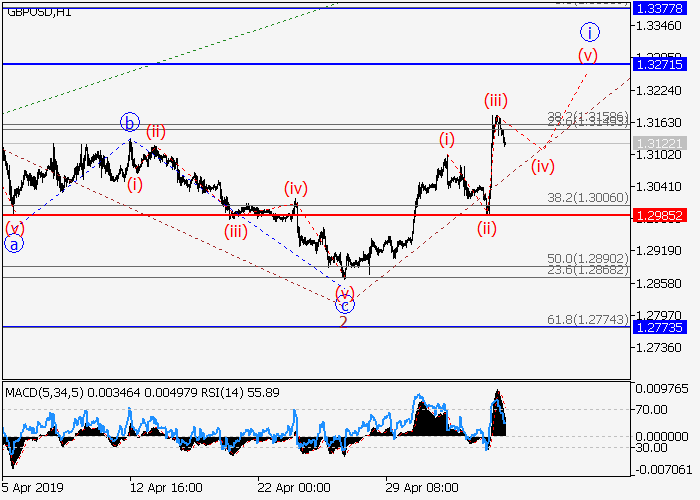Image resolution: width=700 pixels, height=500 pixels.
Task: Select the red '2' wave label at bottom
Action: tap(343, 321)
